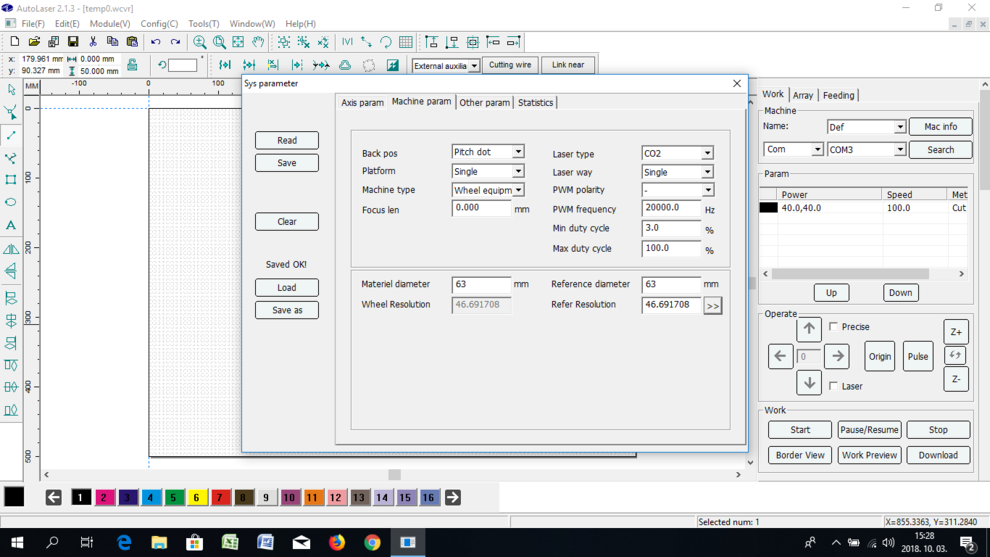The width and height of the screenshot is (990, 557).
Task: Click the Save file toolbar icon
Action: (x=73, y=42)
